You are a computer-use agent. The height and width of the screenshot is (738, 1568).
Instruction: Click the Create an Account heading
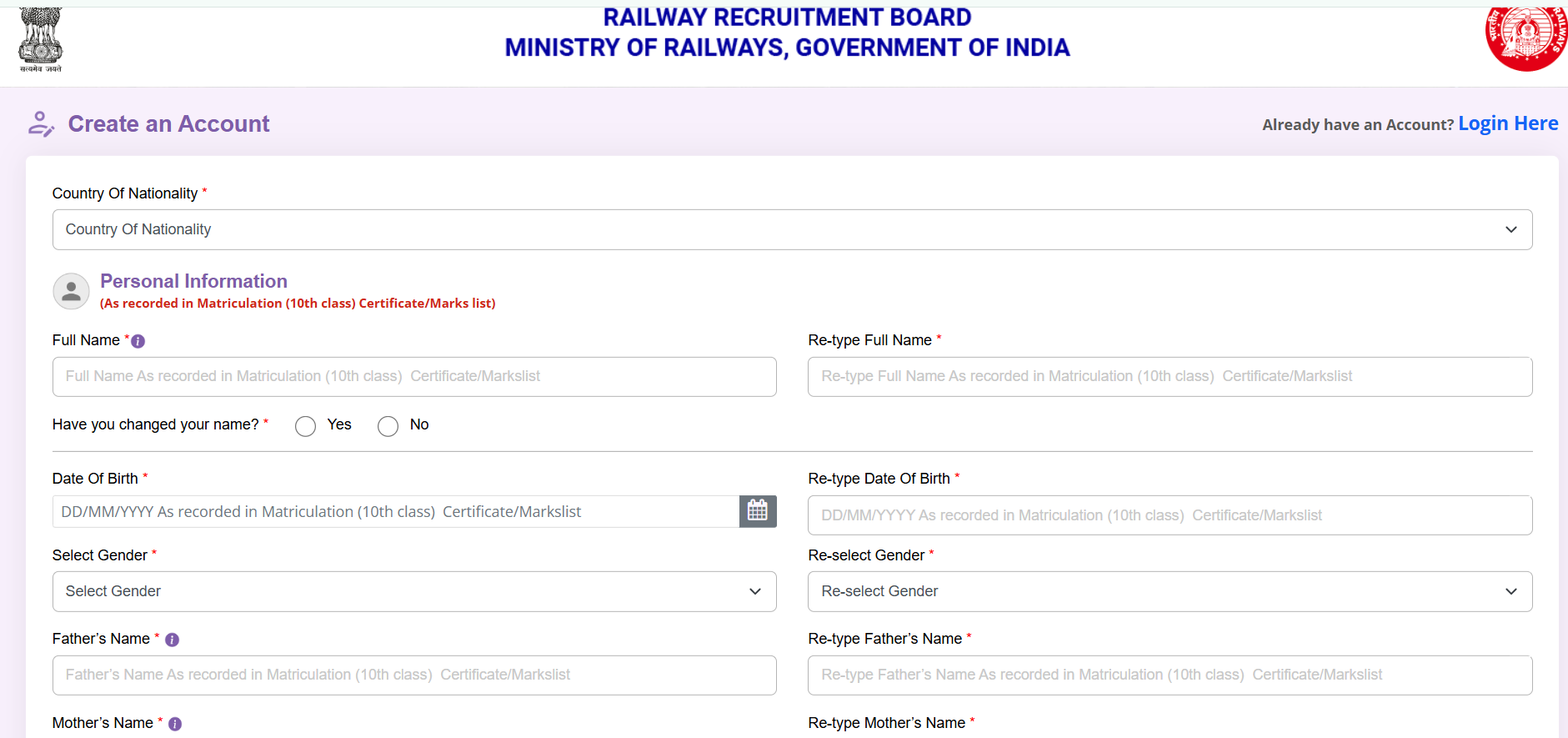click(x=168, y=124)
